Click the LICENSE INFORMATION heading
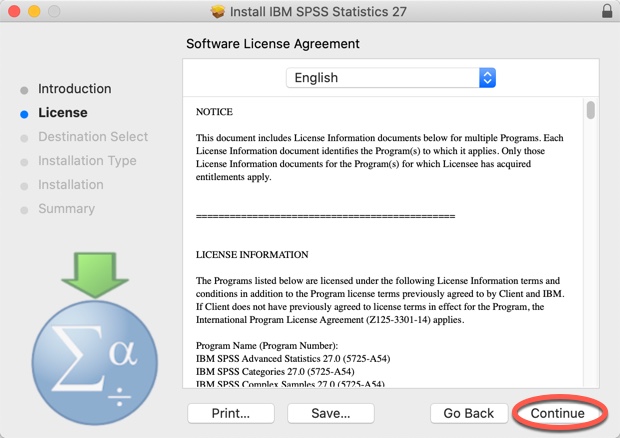This screenshot has height=438, width=620. 252,255
